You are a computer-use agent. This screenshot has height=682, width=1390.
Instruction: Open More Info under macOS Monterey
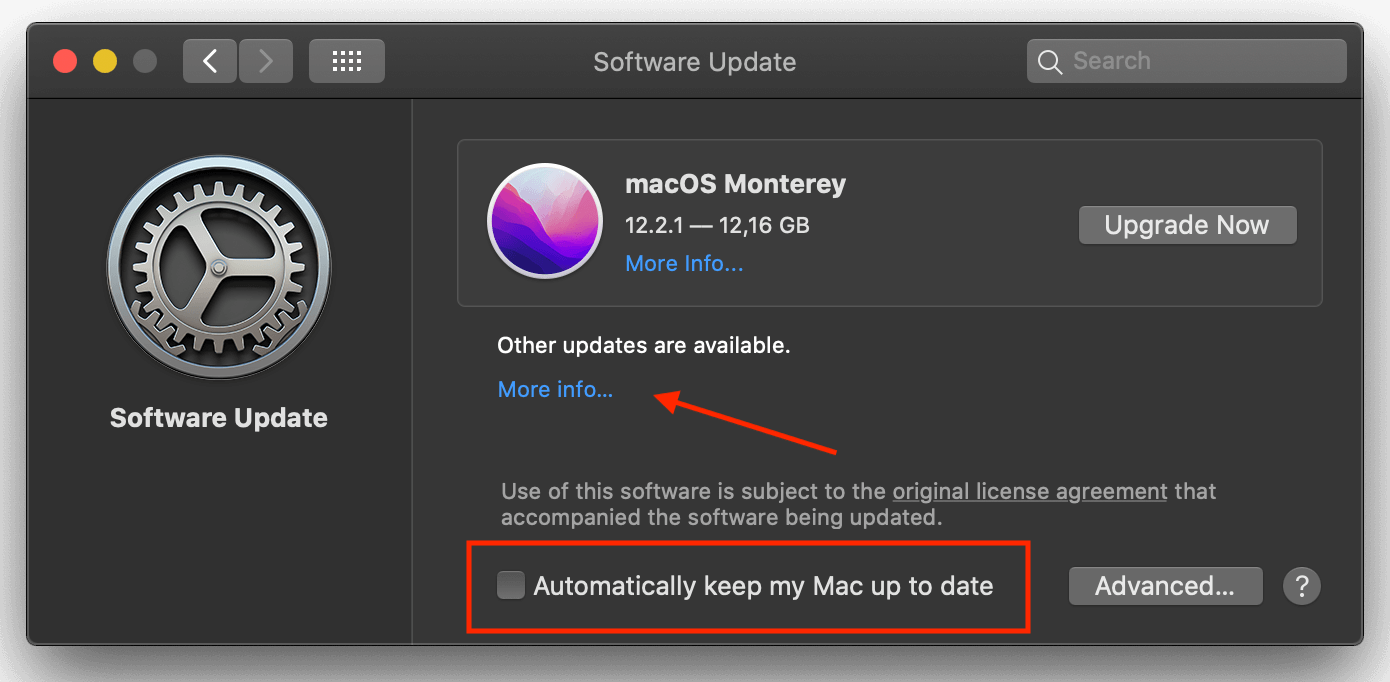[684, 264]
